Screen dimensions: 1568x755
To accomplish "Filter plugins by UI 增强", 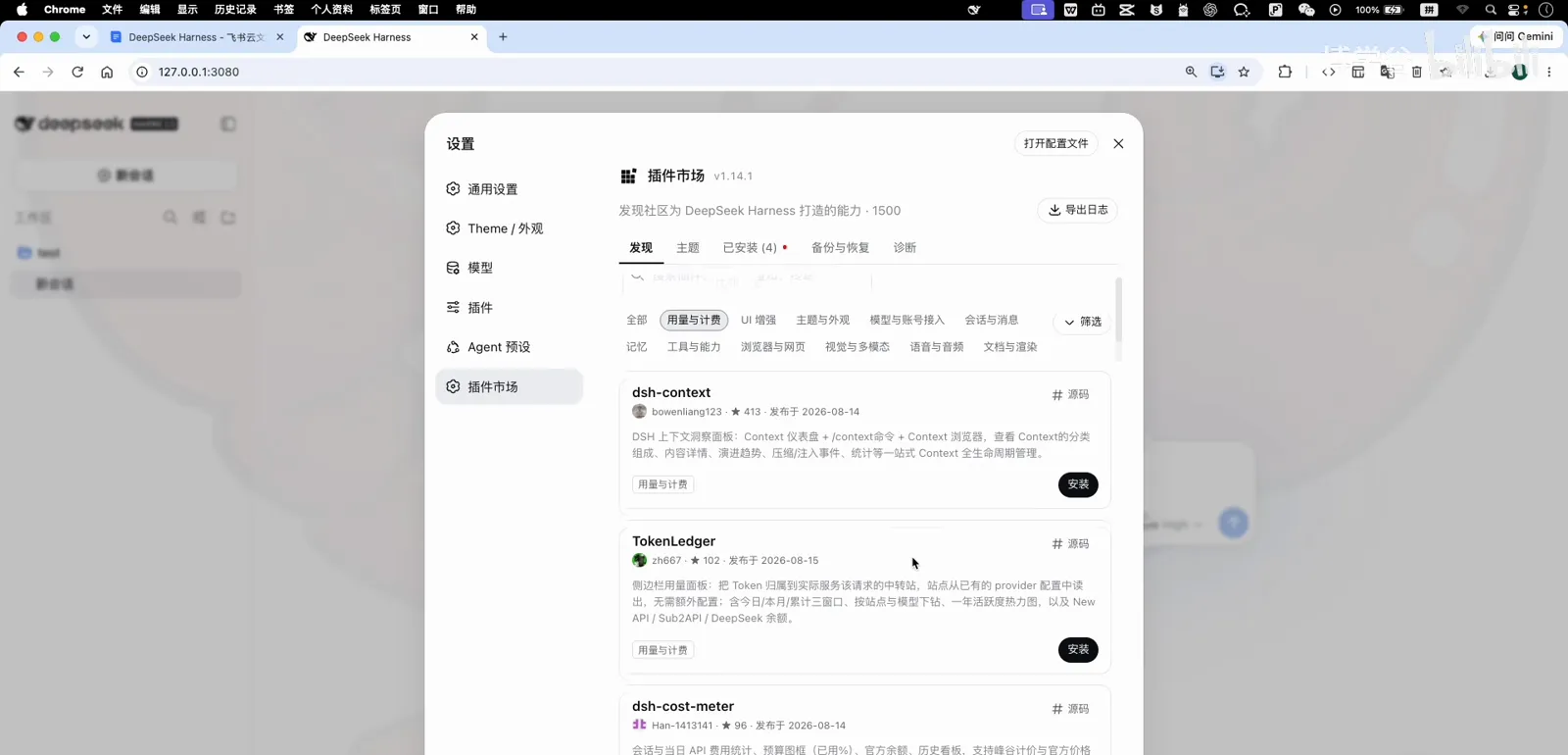I will pos(759,321).
